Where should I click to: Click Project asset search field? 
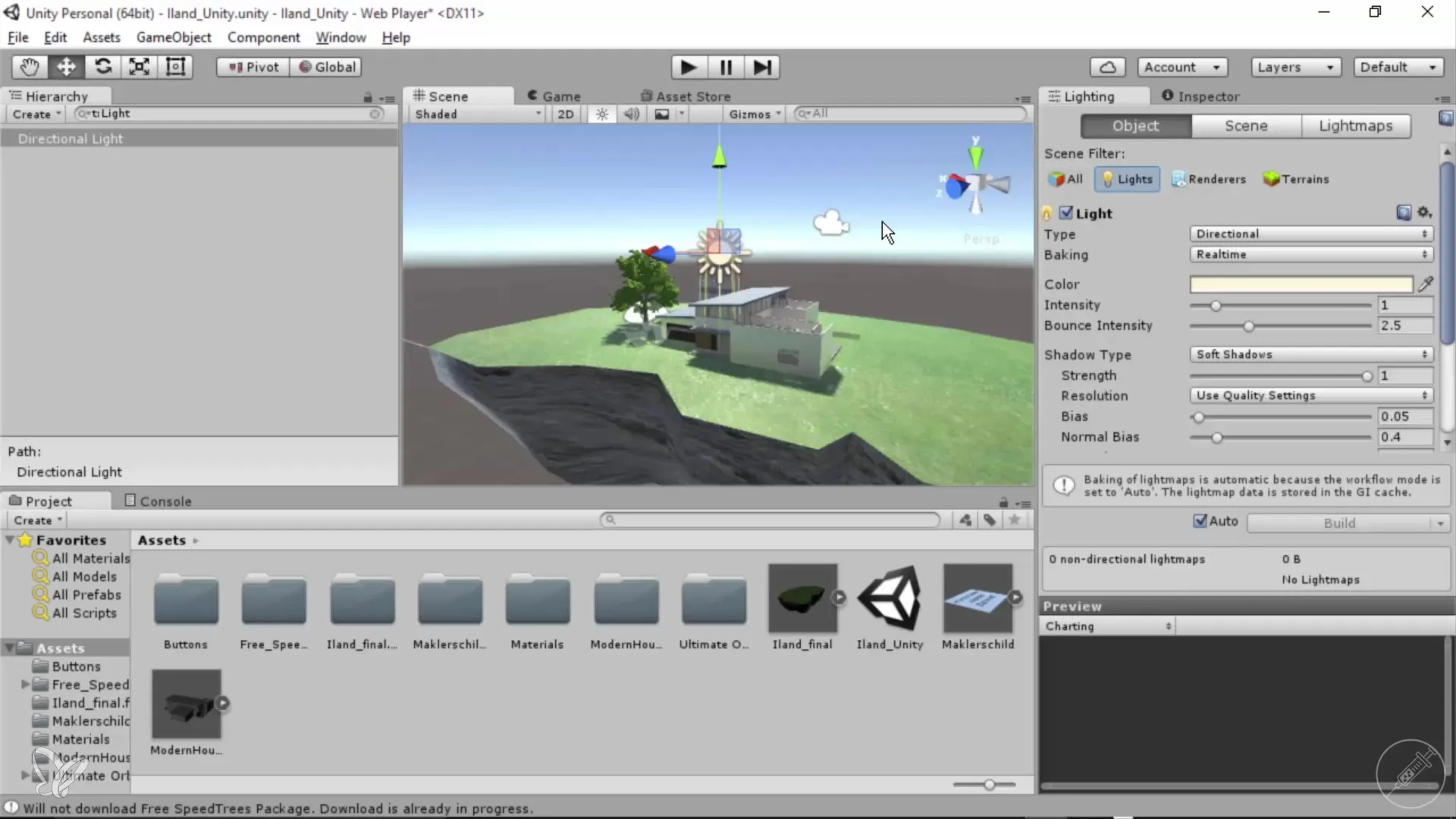coord(770,519)
